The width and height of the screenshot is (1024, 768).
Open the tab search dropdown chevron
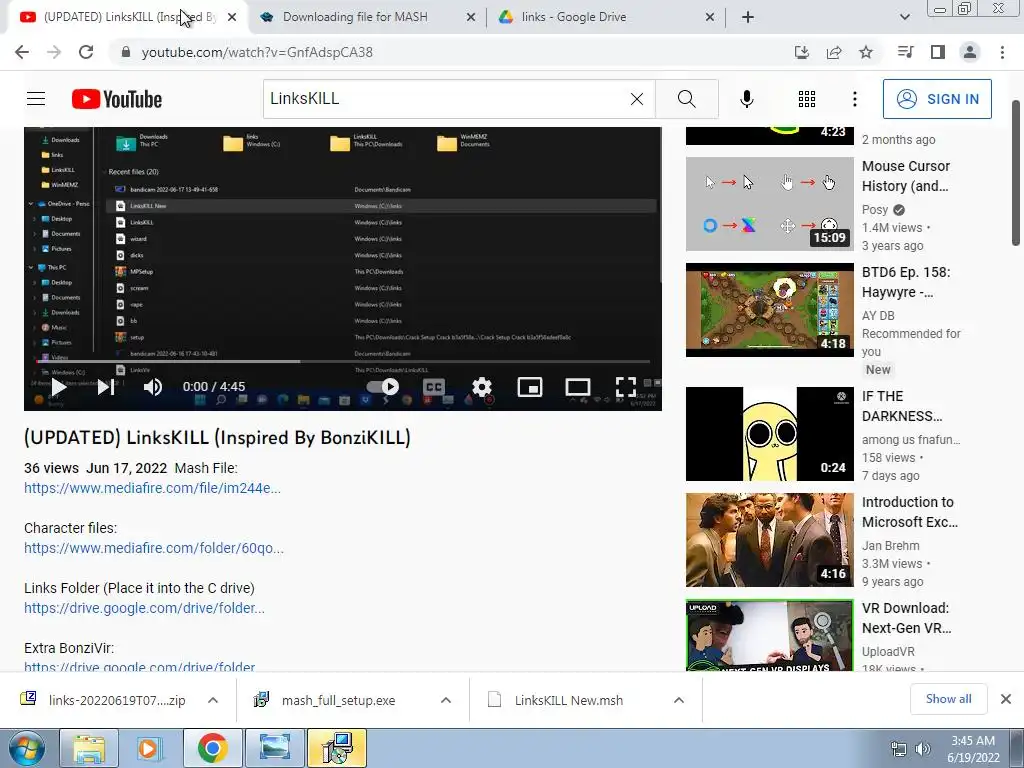click(x=904, y=17)
